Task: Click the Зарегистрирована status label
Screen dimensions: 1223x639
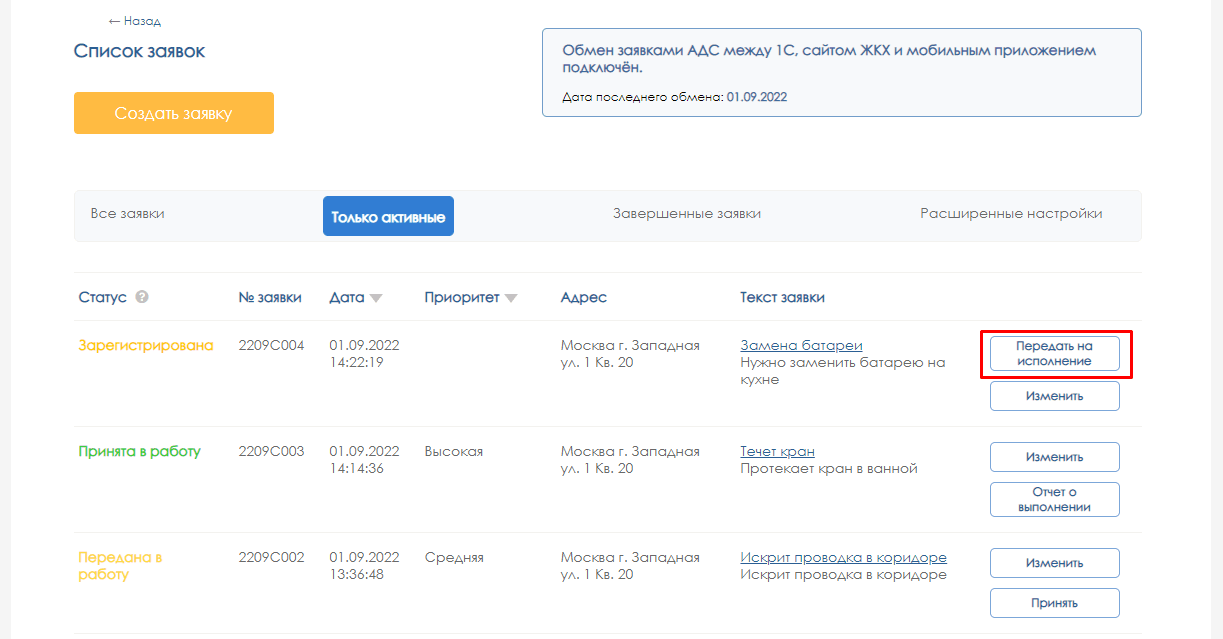Action: (x=146, y=345)
